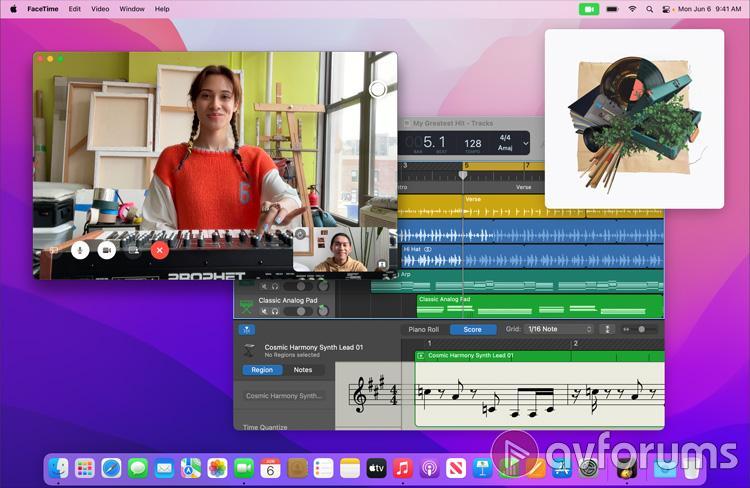Click the Classic Analog Pad track icon
This screenshot has width=750, height=488.
(x=246, y=306)
